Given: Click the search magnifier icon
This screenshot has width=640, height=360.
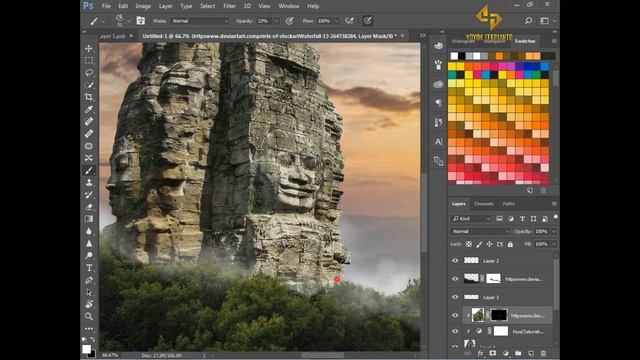Looking at the screenshot, I should [x=528, y=20].
